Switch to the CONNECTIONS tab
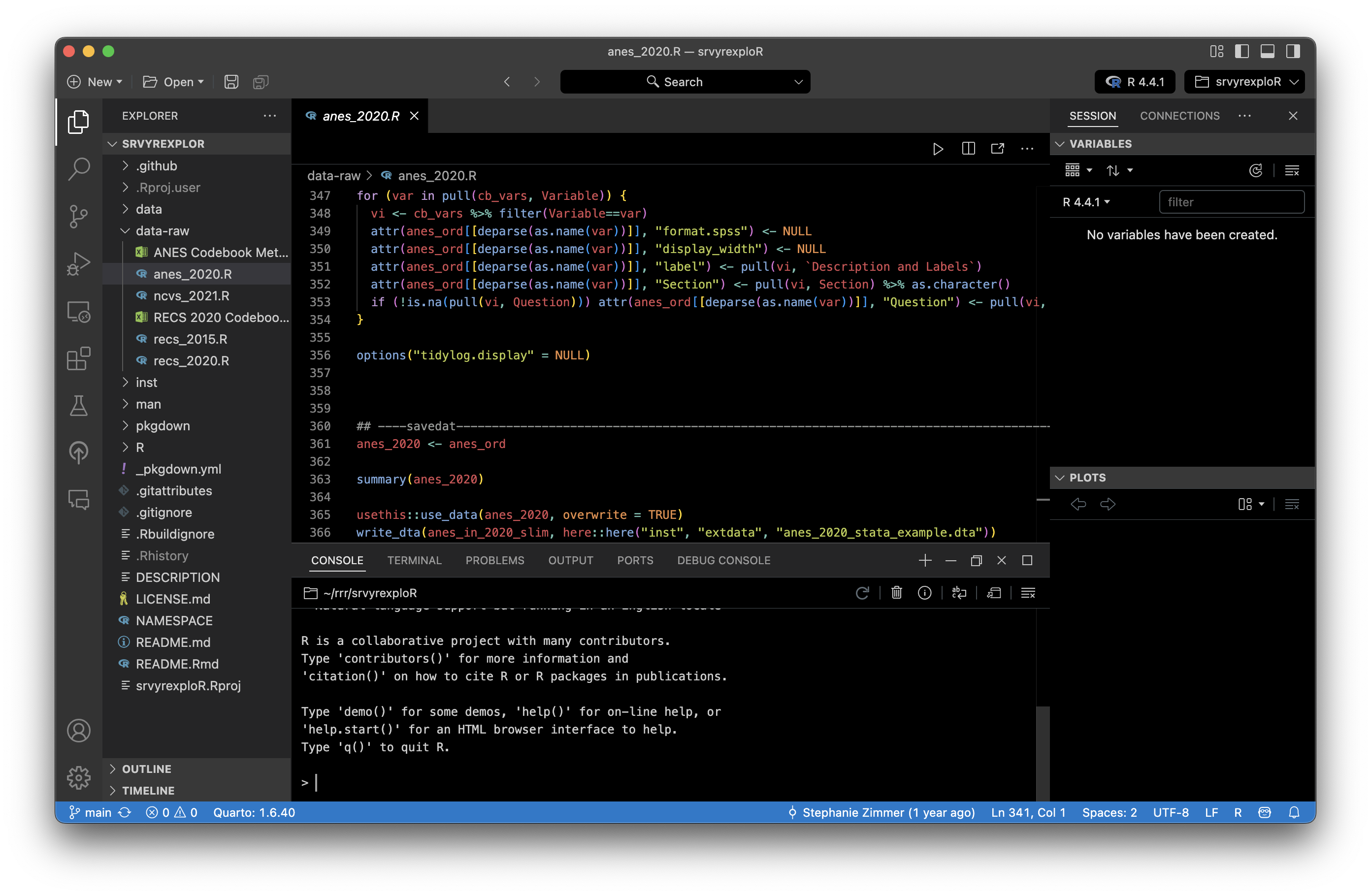The width and height of the screenshot is (1371, 896). coord(1179,116)
